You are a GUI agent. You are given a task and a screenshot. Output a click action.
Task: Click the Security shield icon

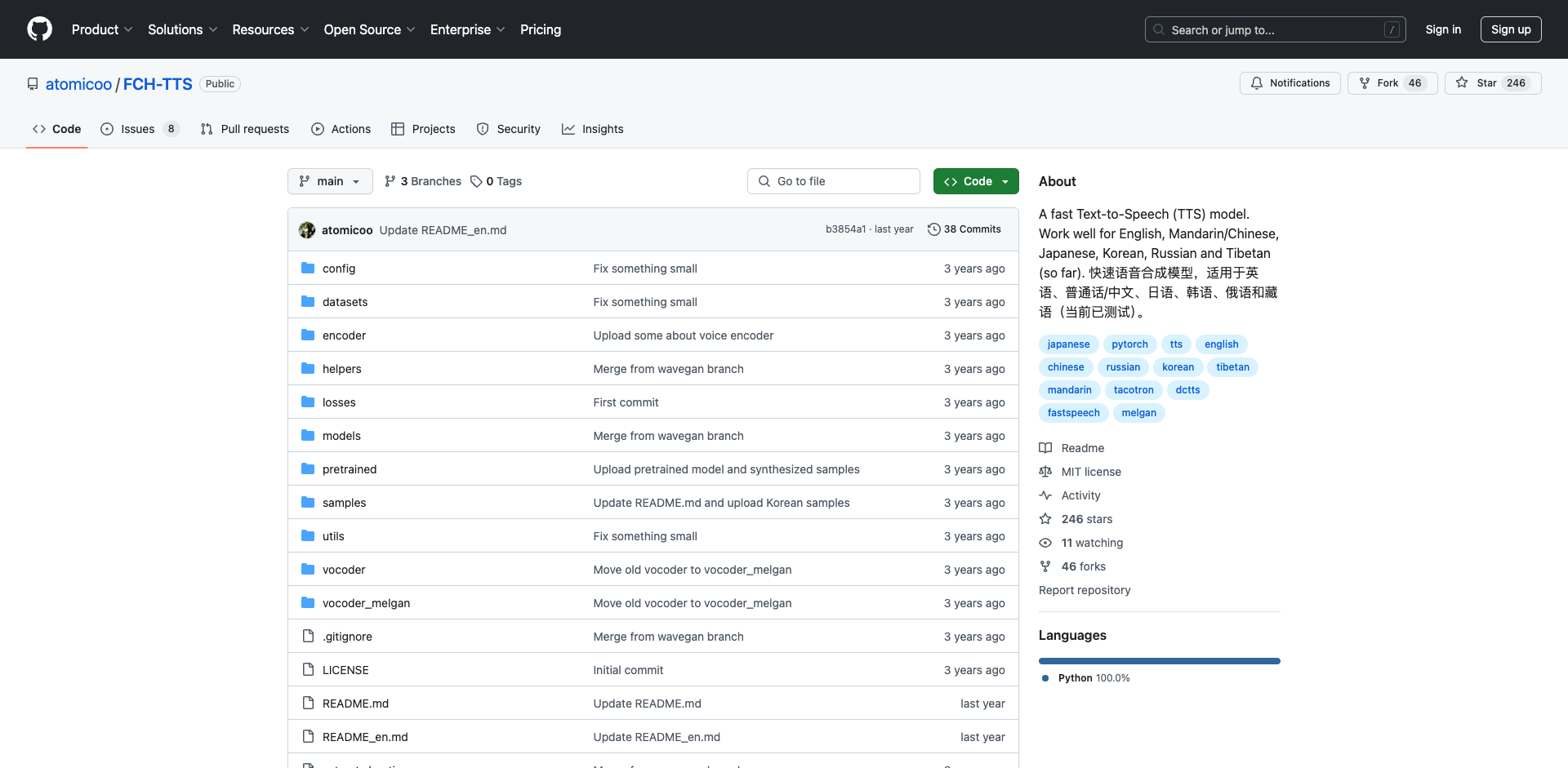pos(482,129)
